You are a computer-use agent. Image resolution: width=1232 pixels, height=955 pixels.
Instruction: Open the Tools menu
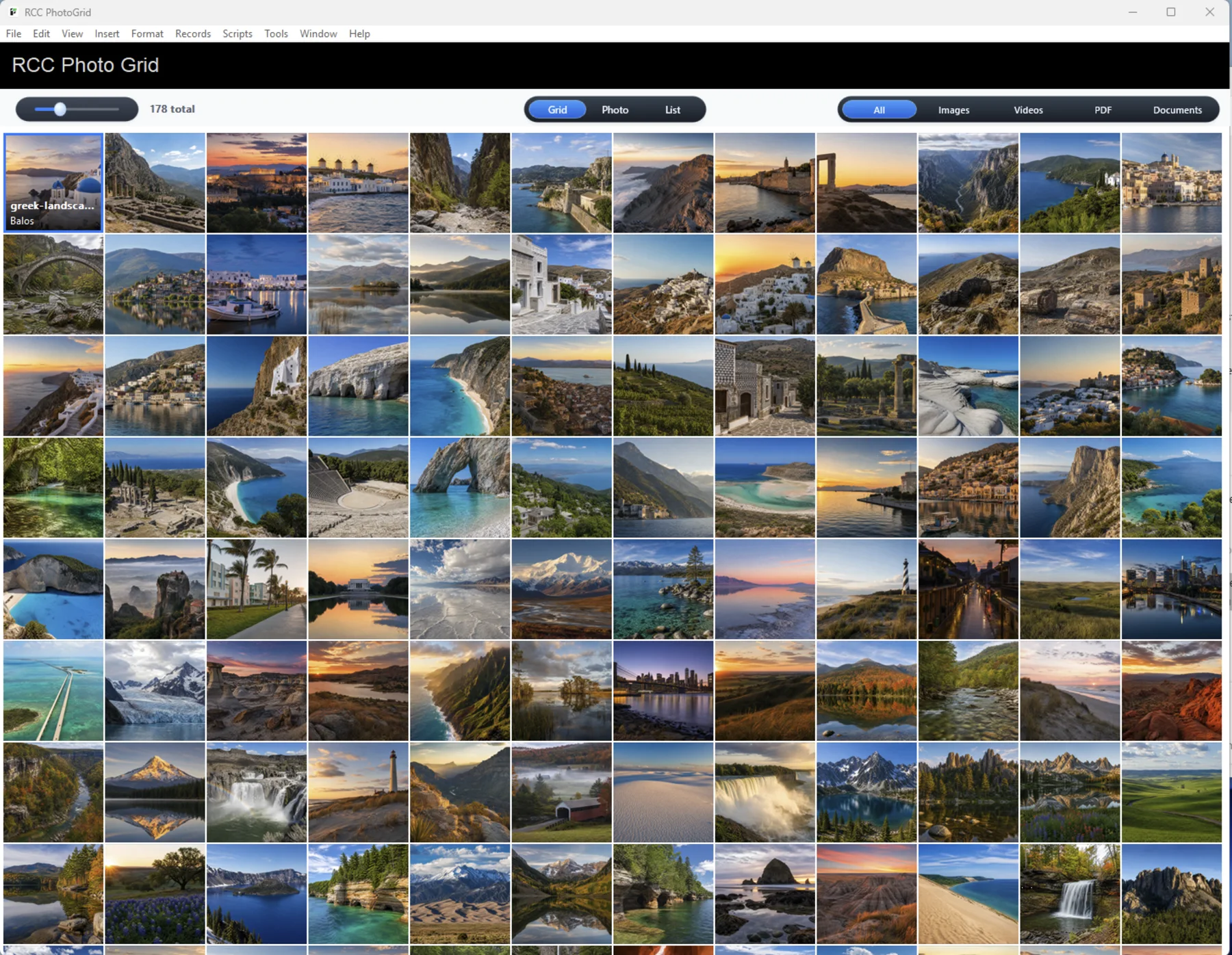click(276, 34)
